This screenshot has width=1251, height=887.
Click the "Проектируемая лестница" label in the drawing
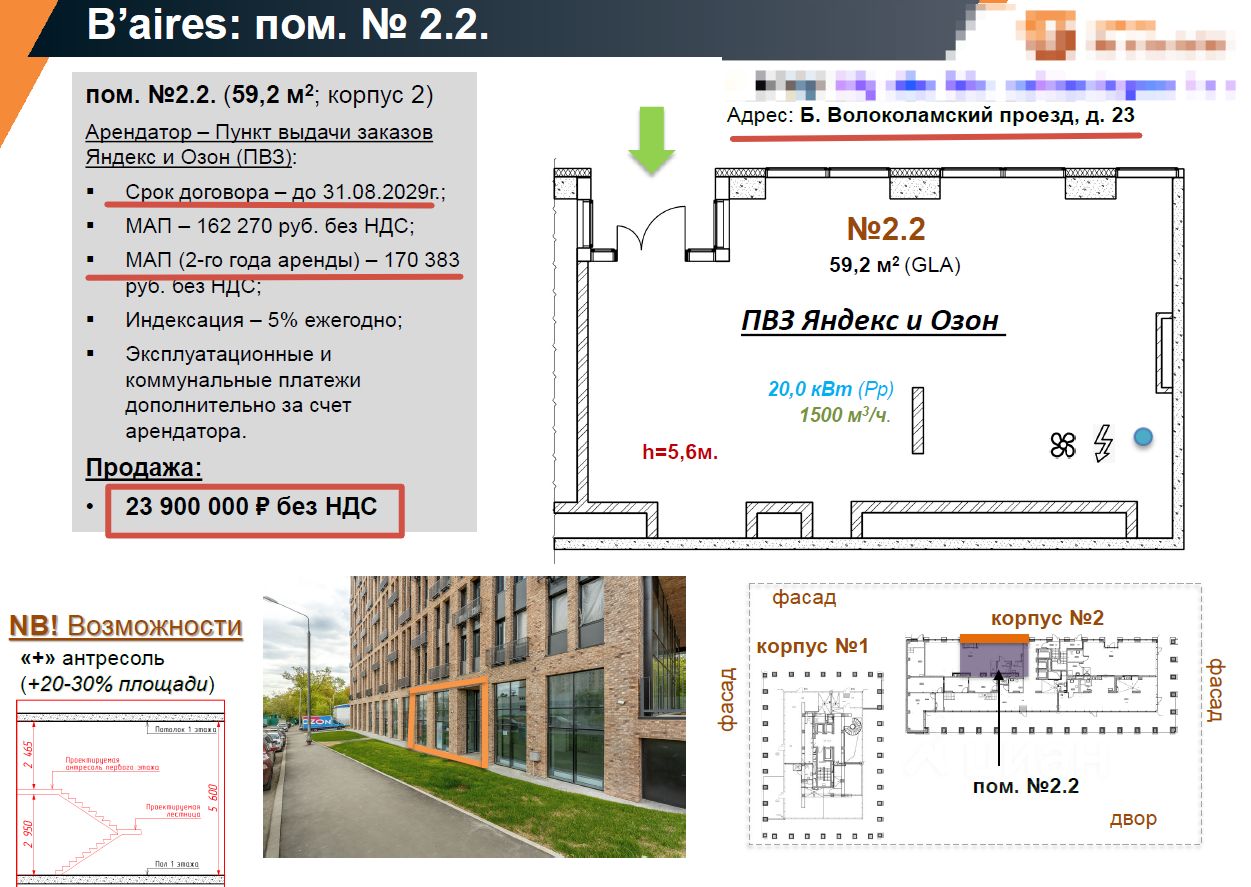pos(172,810)
